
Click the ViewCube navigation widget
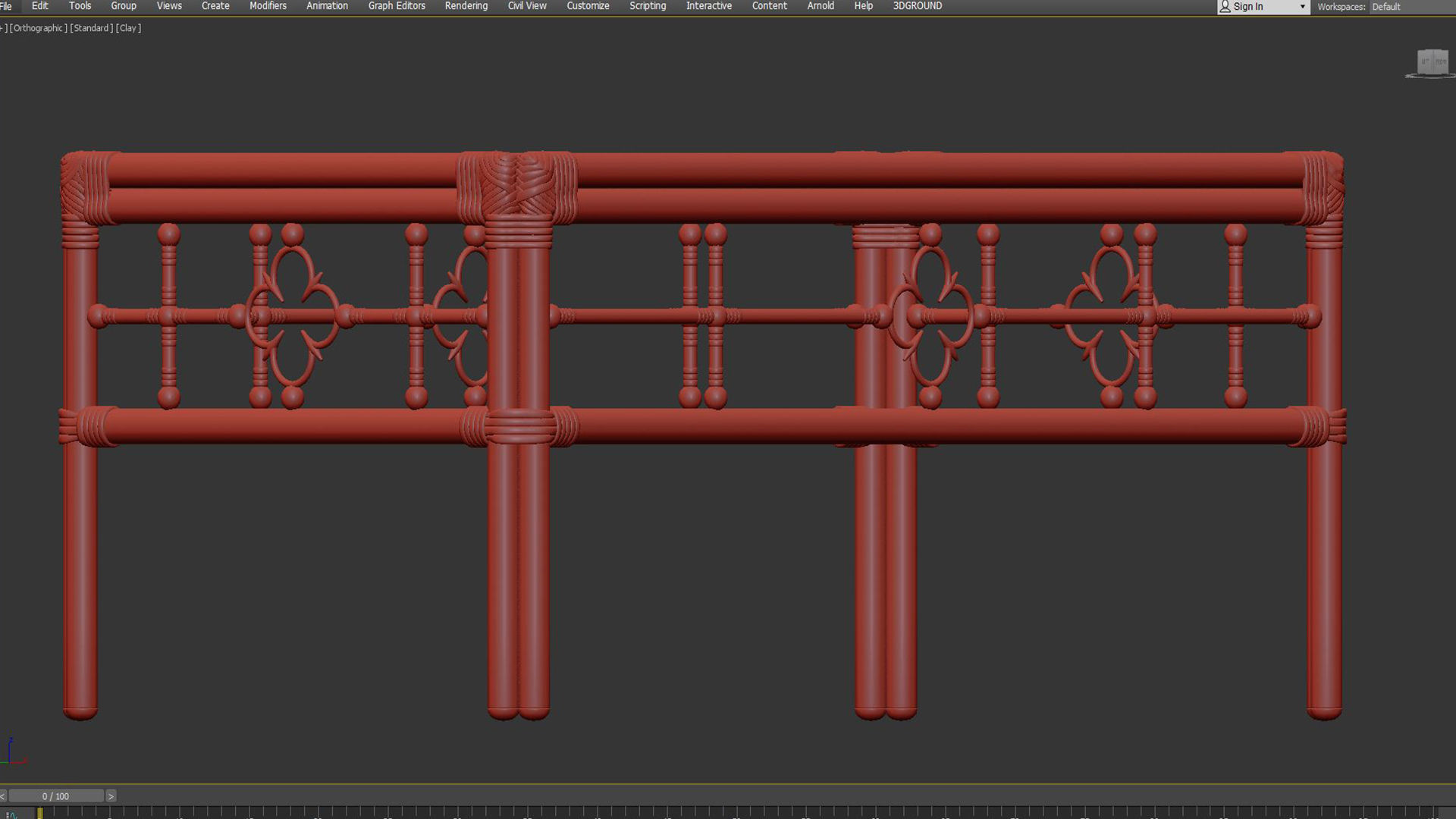1432,62
